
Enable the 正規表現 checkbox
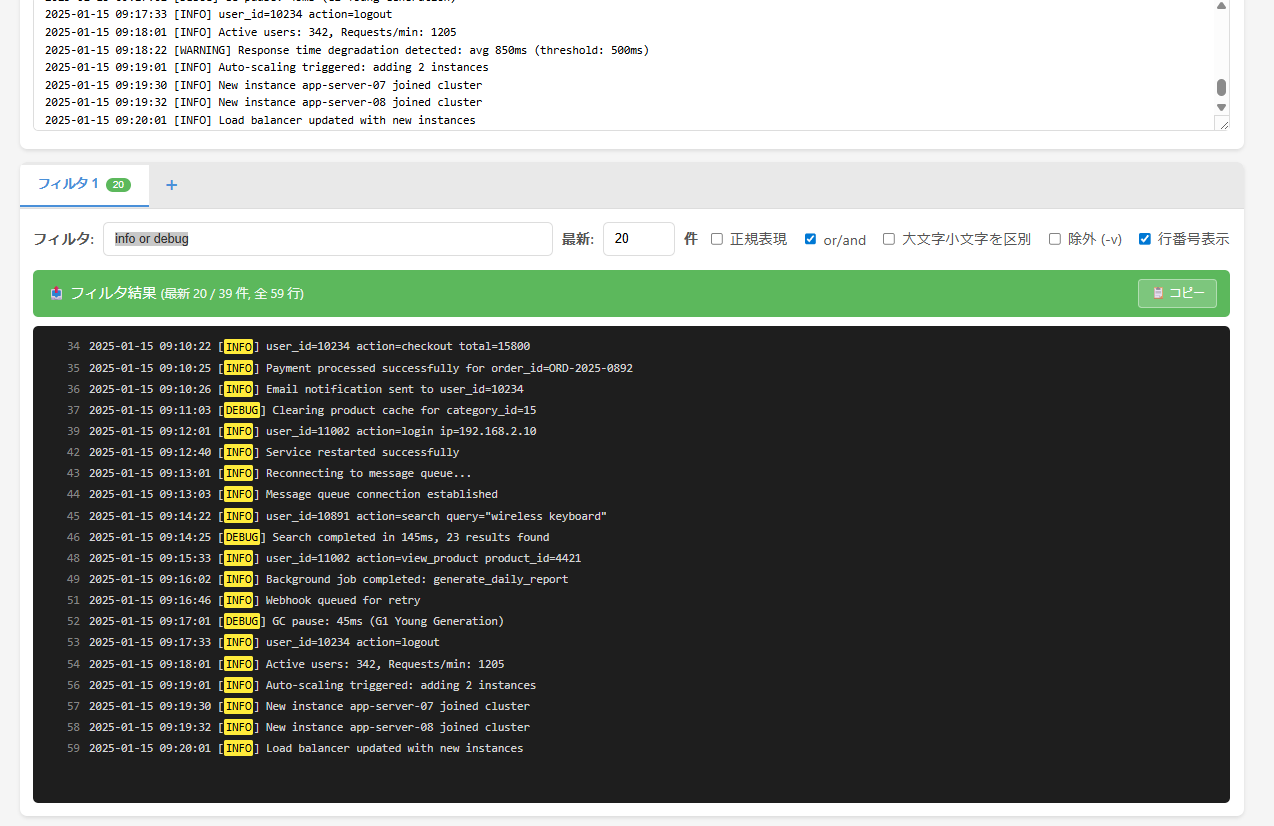tap(717, 239)
